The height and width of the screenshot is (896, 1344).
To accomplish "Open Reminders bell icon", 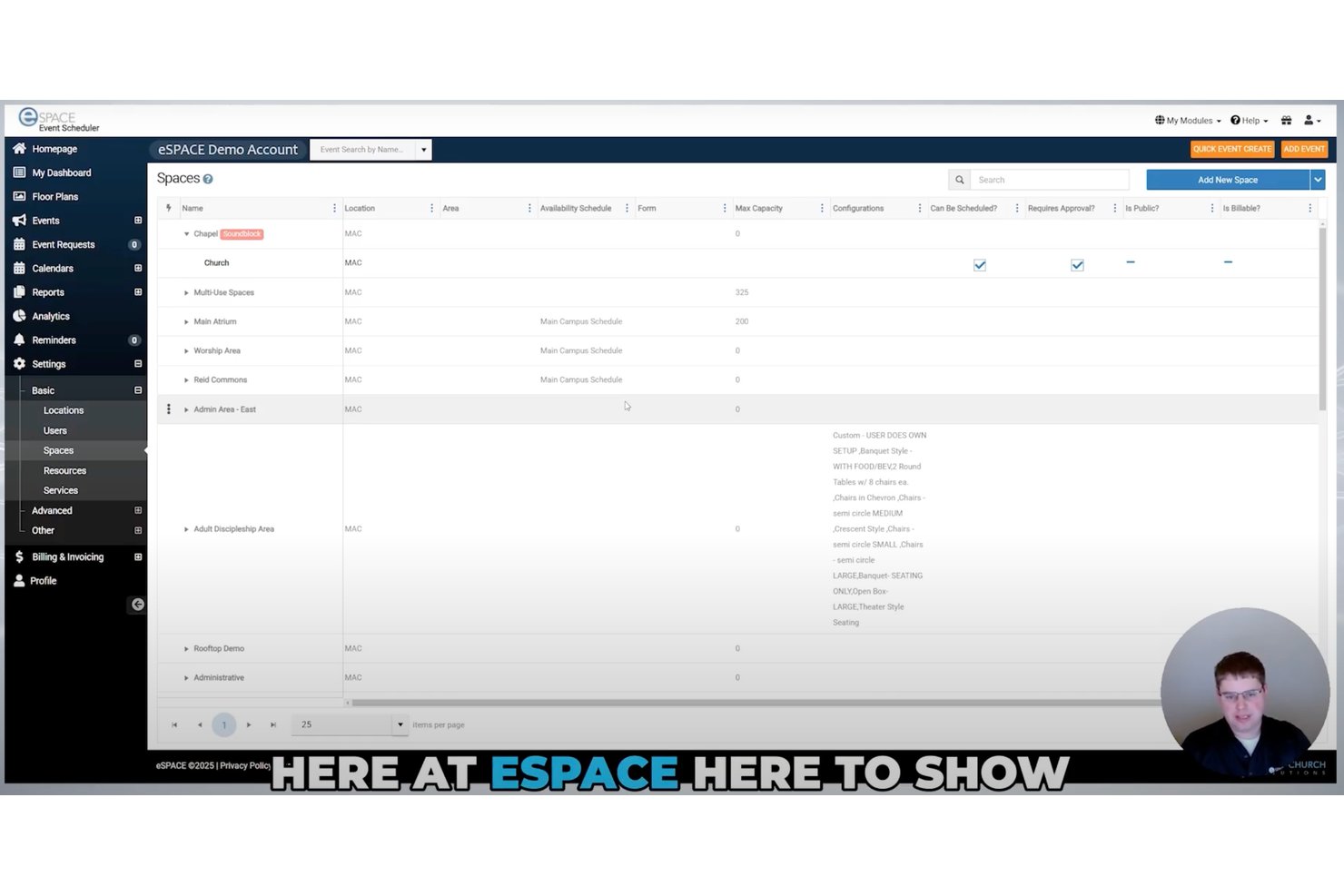I will (x=19, y=340).
